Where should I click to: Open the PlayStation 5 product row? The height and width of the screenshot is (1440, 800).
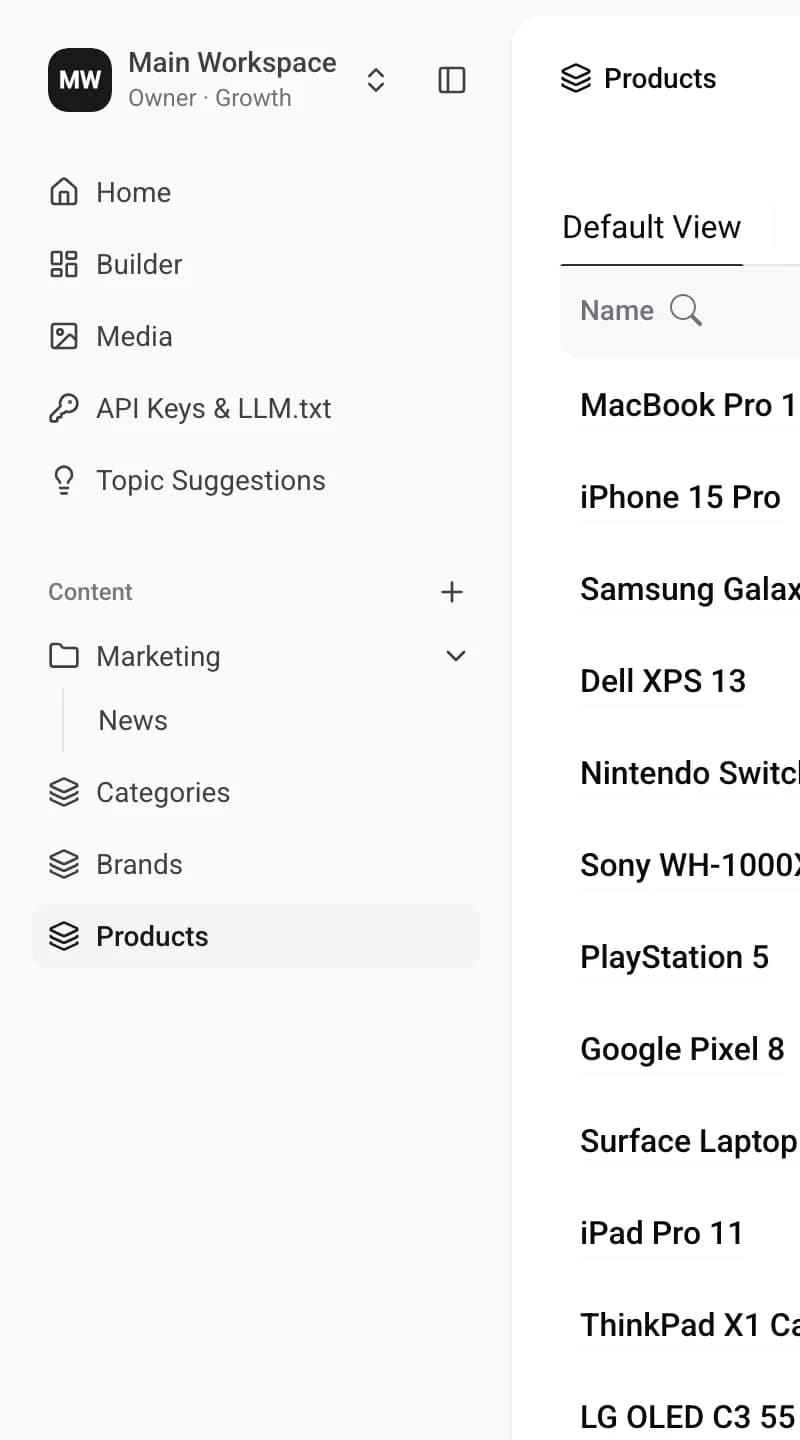click(675, 957)
